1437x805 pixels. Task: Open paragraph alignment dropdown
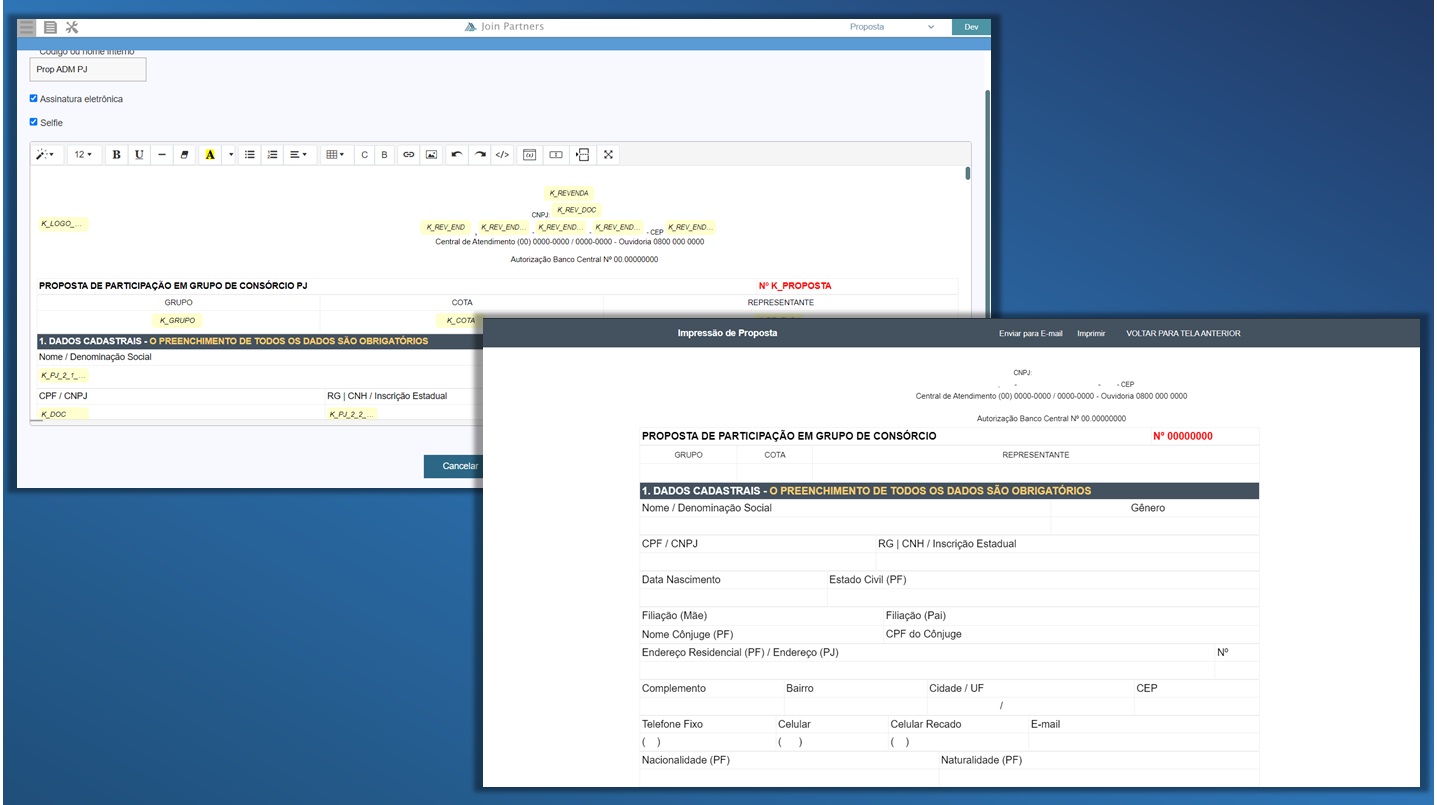(x=298, y=155)
